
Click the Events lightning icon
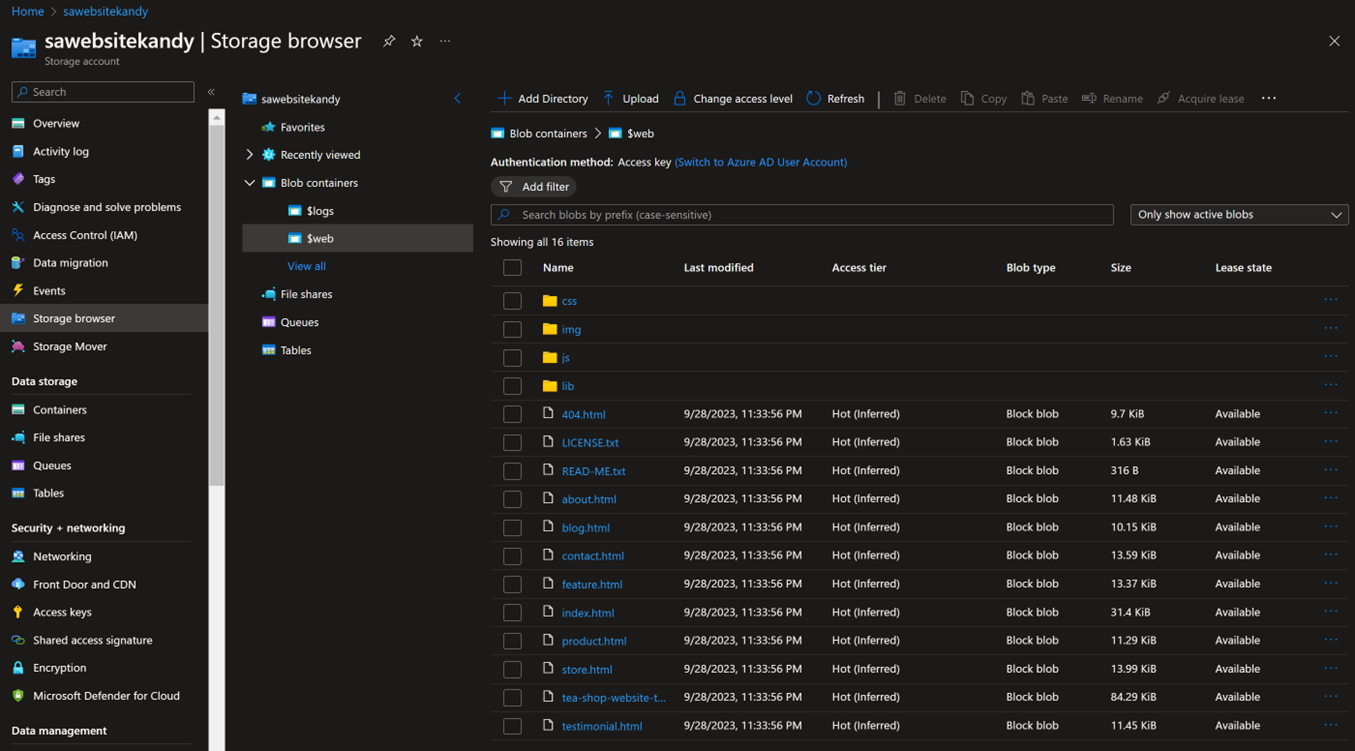(x=18, y=290)
